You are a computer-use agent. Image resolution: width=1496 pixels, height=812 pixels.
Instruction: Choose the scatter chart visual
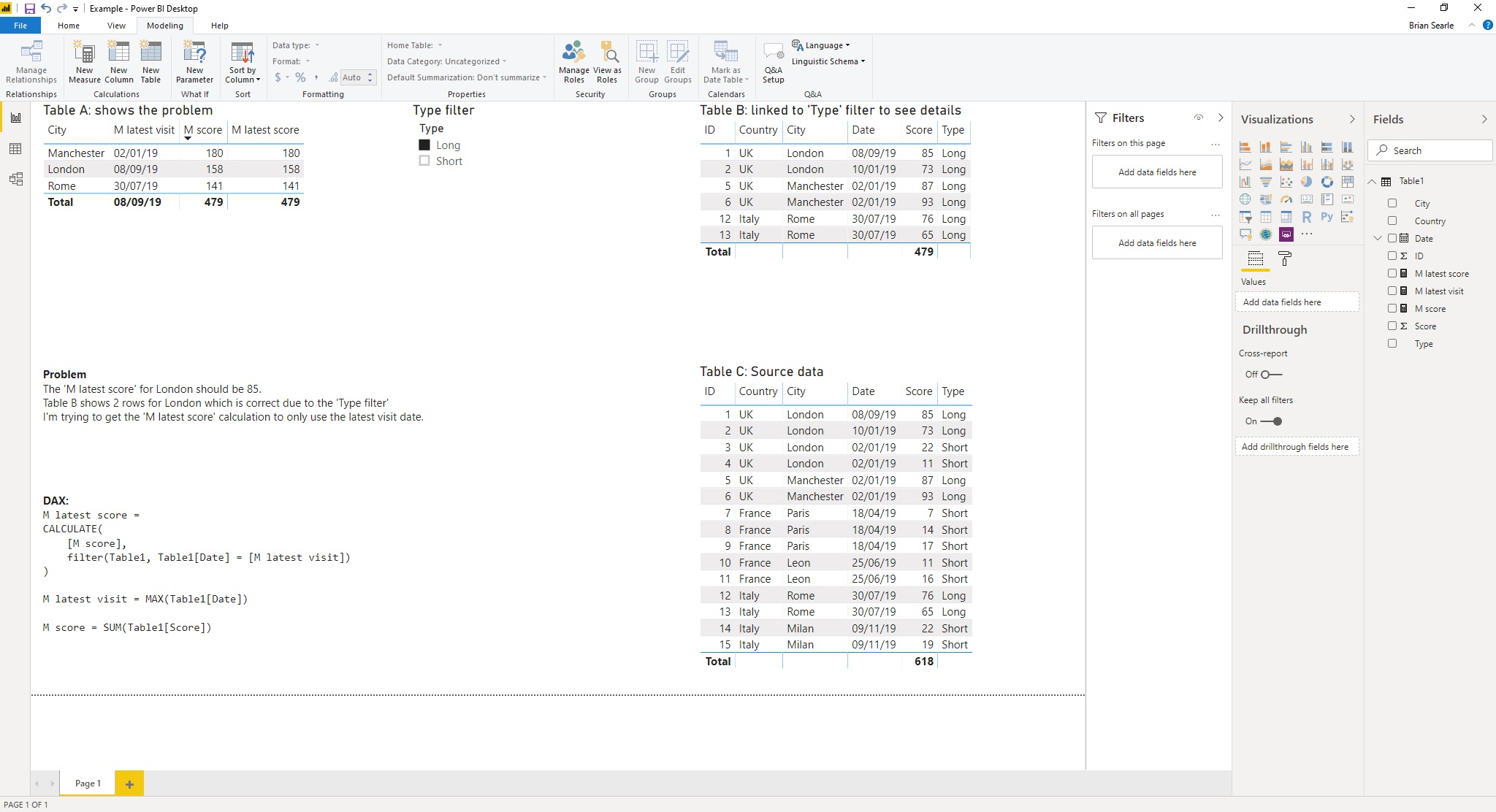pos(1286,182)
